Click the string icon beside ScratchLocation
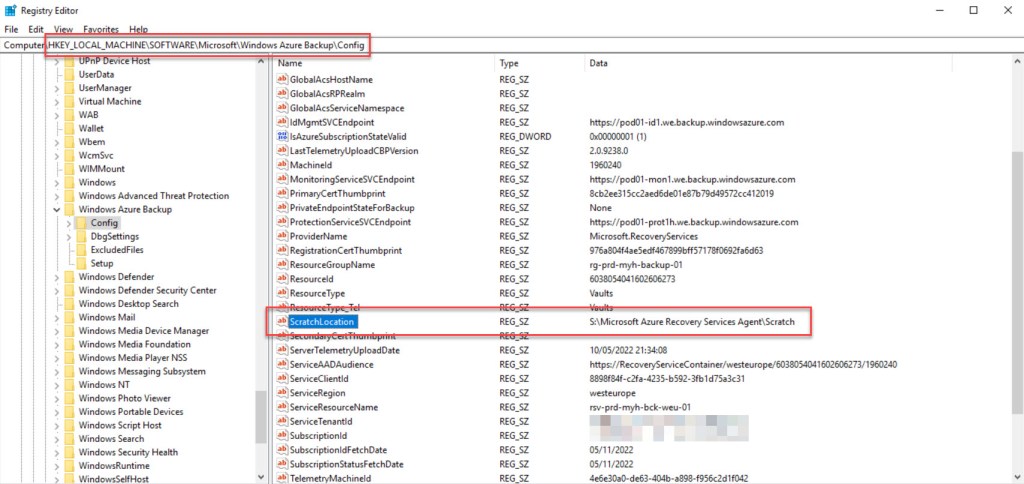The image size is (1024, 484). pyautogui.click(x=282, y=322)
